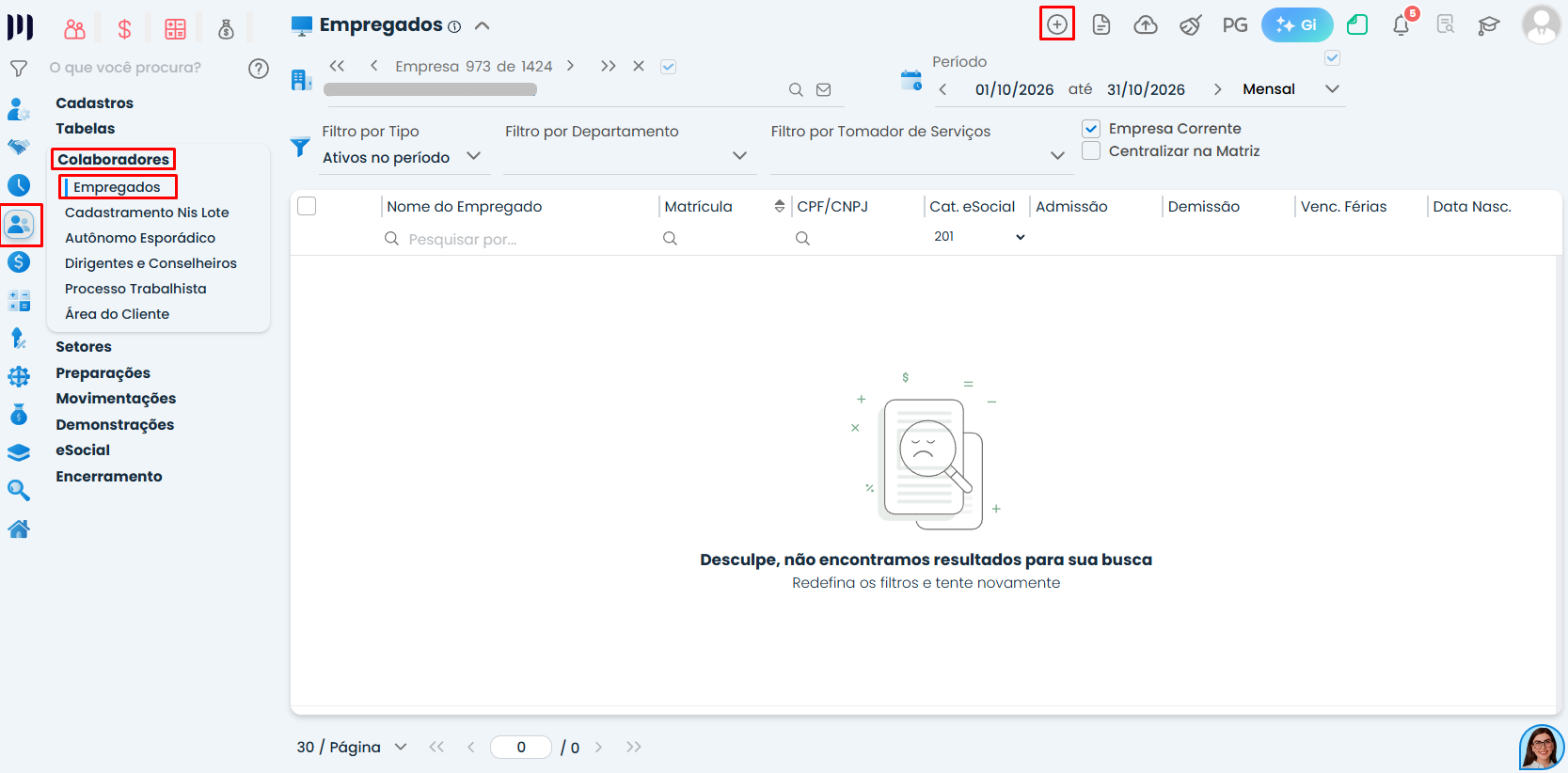This screenshot has height=773, width=1568.
Task: Click the page number input field
Action: click(x=521, y=747)
